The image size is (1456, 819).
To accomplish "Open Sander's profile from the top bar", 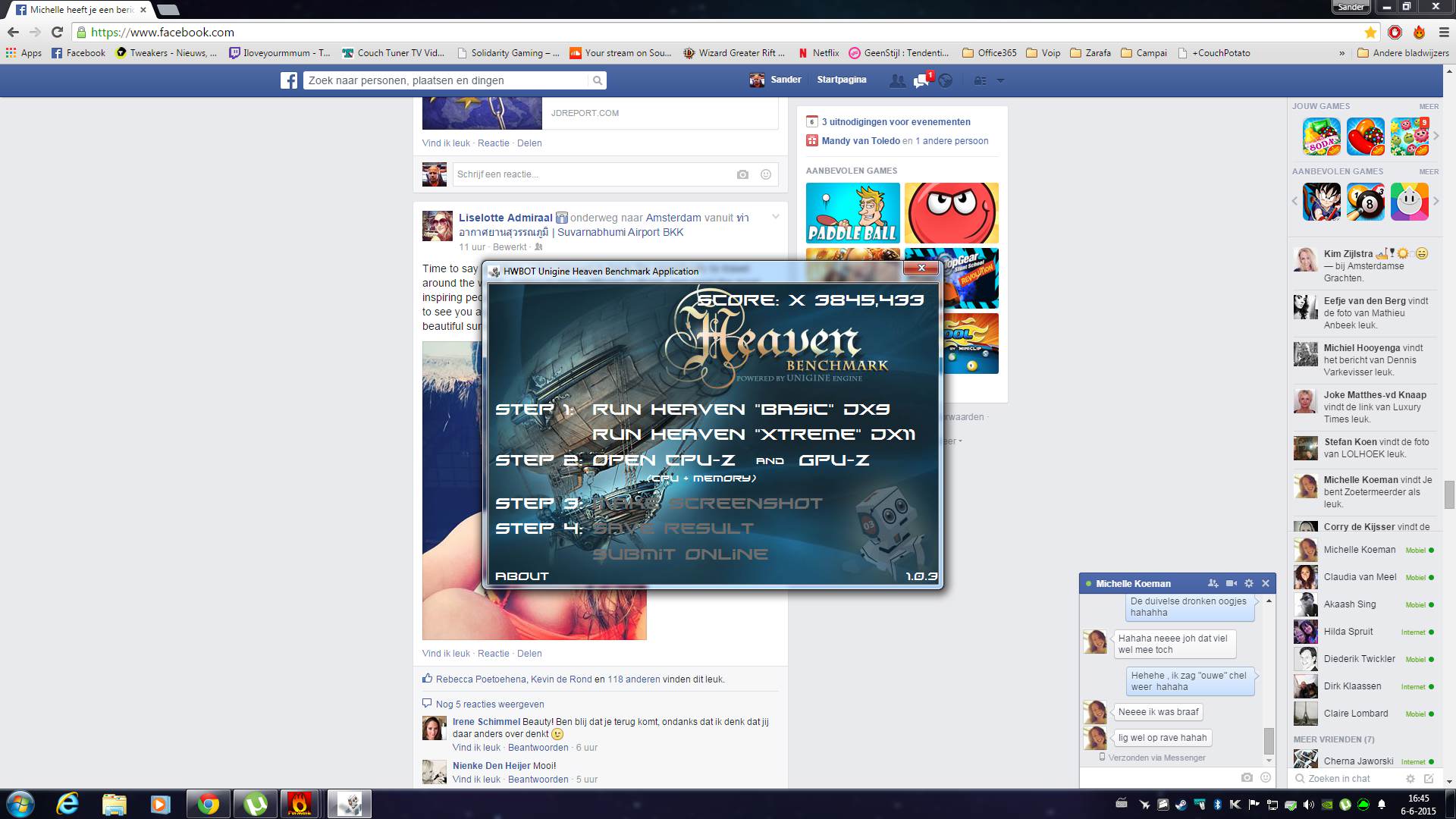I will 775,80.
